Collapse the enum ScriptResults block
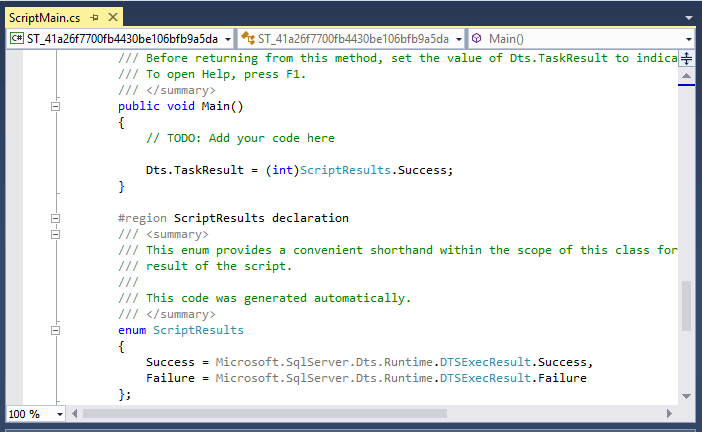The image size is (702, 432). click(56, 330)
